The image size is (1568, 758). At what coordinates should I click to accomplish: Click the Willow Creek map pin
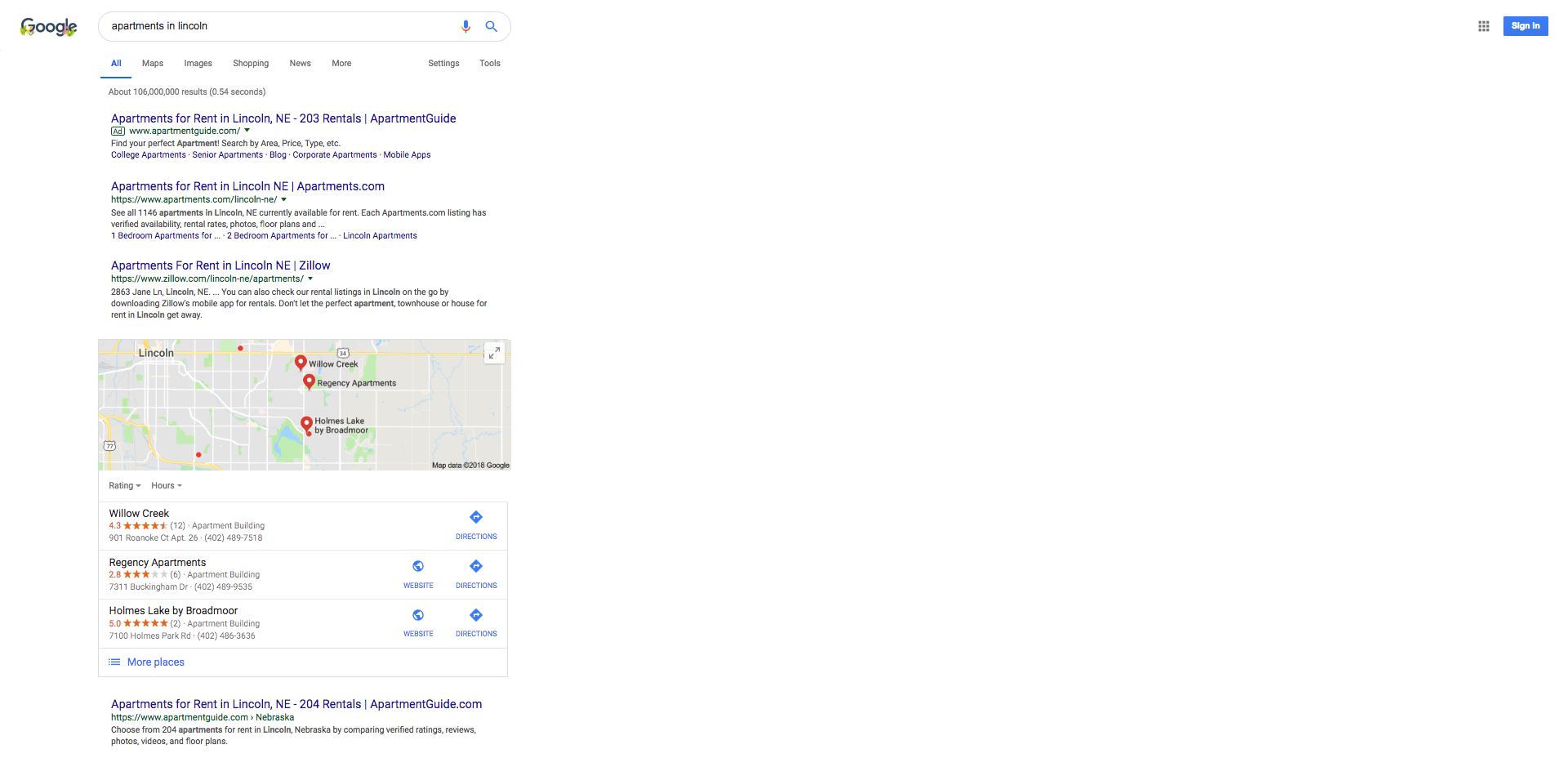tap(301, 363)
